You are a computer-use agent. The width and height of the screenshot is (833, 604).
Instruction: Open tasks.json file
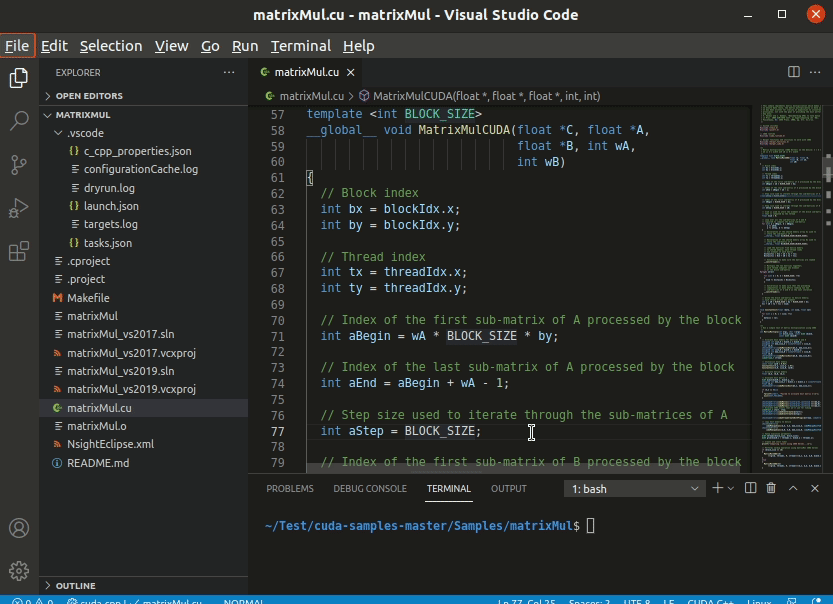coord(143,243)
